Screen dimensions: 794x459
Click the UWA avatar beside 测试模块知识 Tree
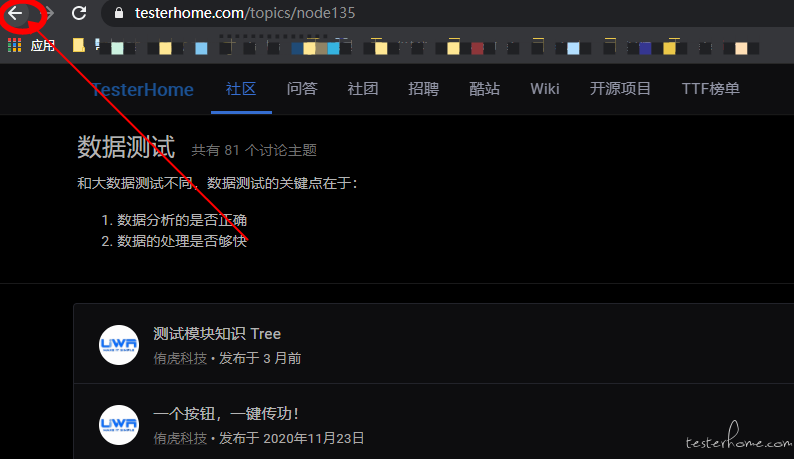click(x=118, y=345)
